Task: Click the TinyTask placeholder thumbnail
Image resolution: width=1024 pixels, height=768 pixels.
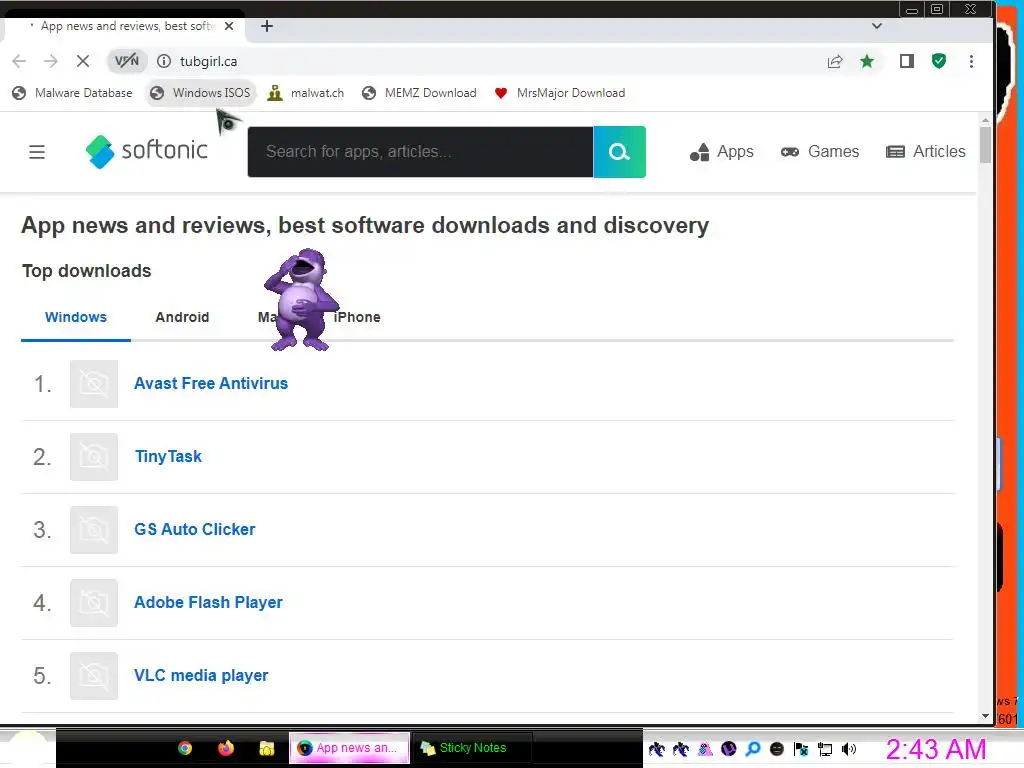Action: point(94,457)
